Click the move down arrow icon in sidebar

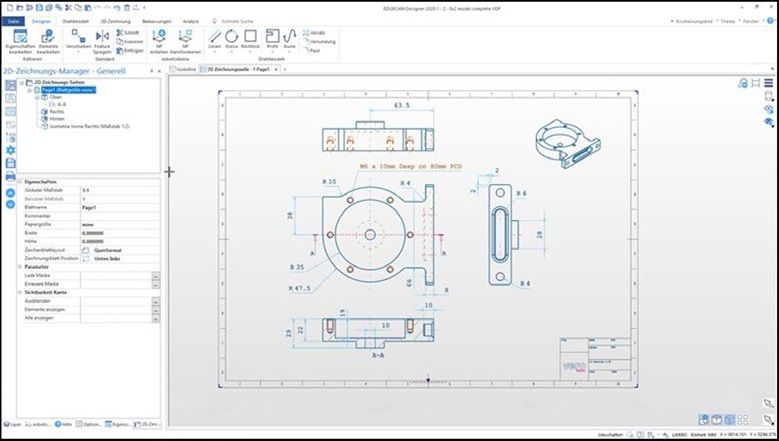pyautogui.click(x=10, y=204)
